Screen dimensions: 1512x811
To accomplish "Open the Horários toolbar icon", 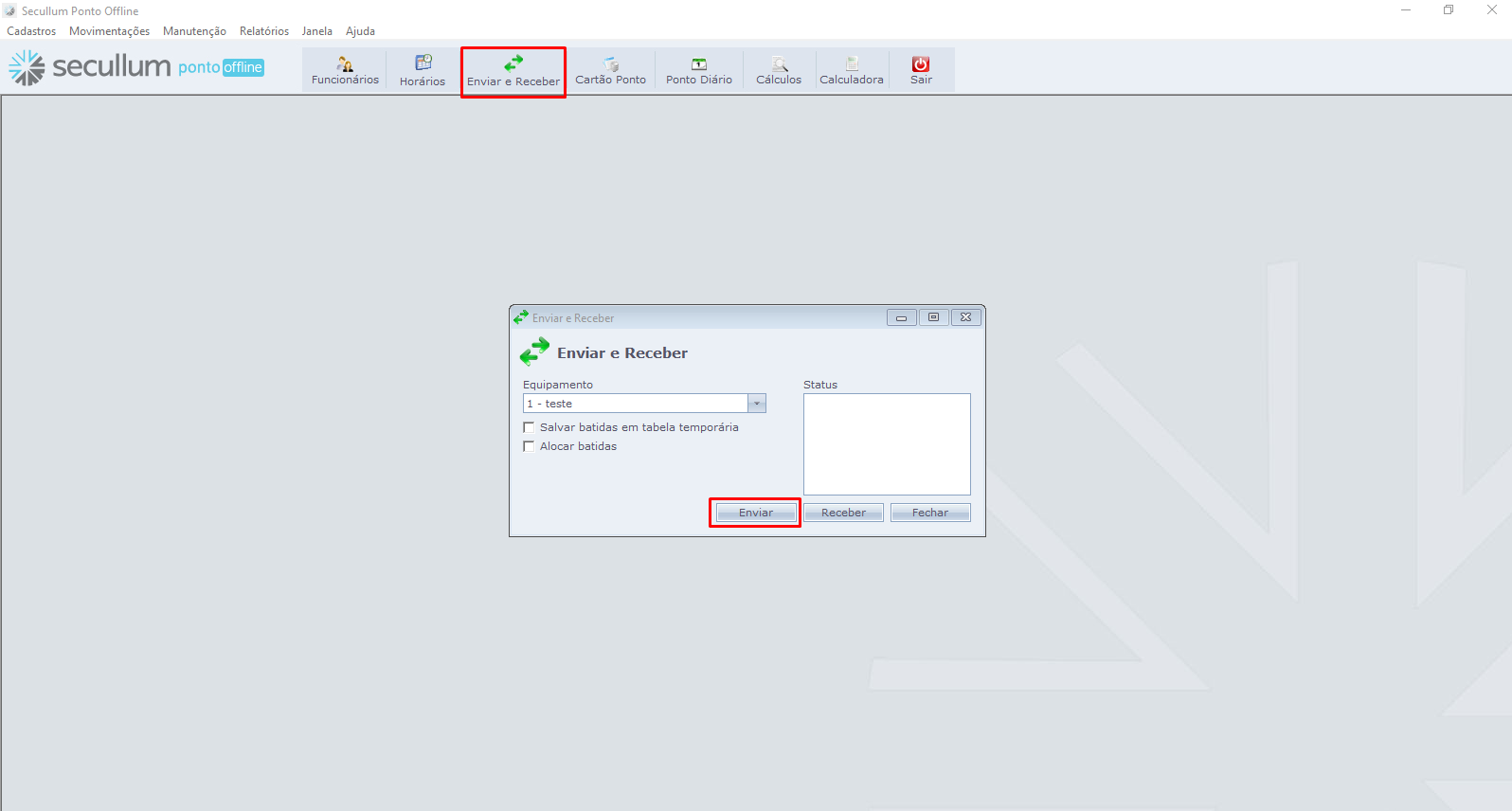I will coord(423,70).
